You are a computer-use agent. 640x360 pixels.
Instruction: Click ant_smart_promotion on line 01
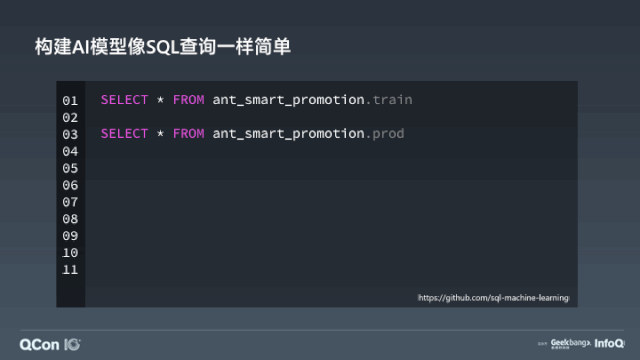click(x=289, y=100)
